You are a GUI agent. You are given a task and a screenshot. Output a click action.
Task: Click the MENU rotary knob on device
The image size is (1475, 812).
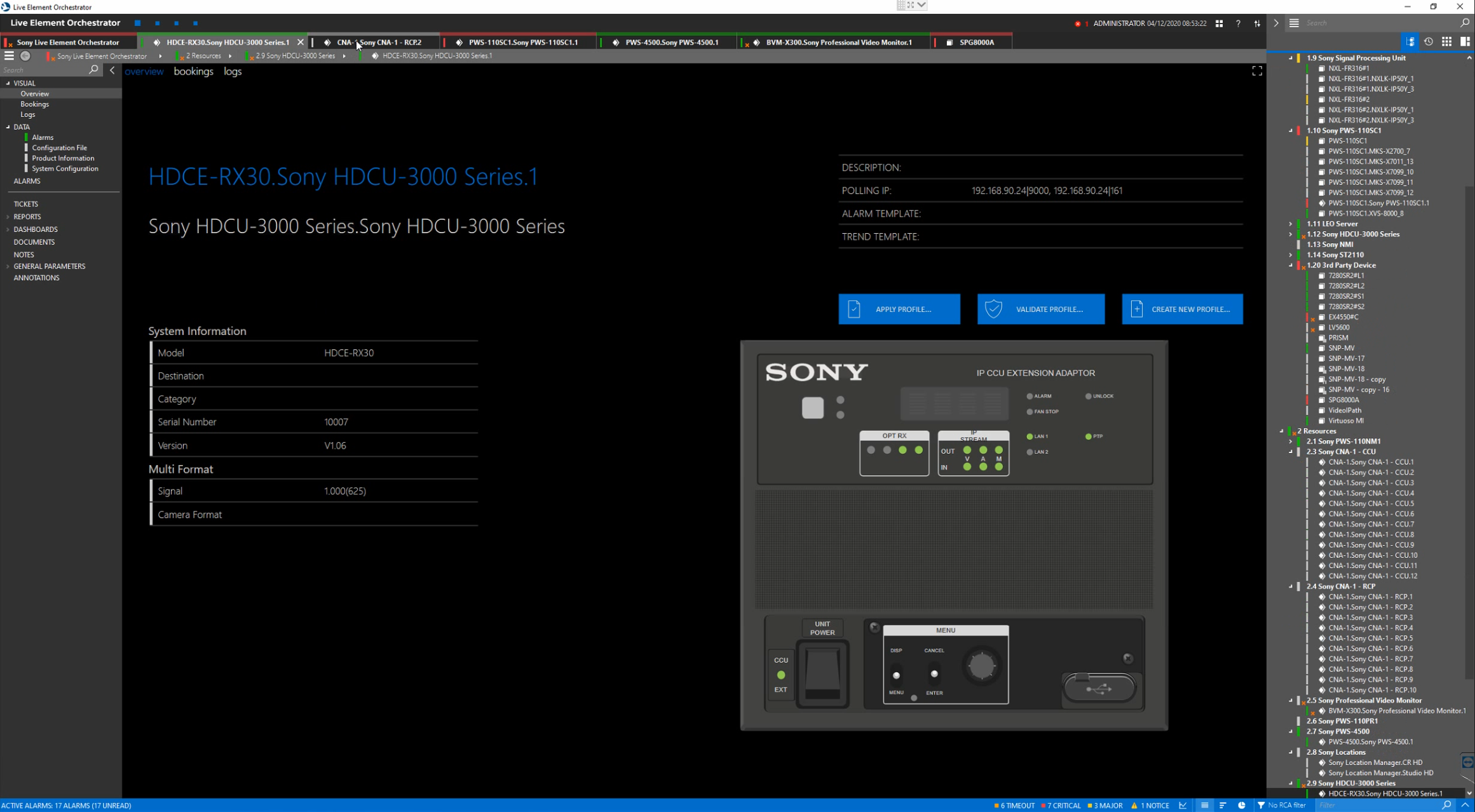(x=981, y=666)
